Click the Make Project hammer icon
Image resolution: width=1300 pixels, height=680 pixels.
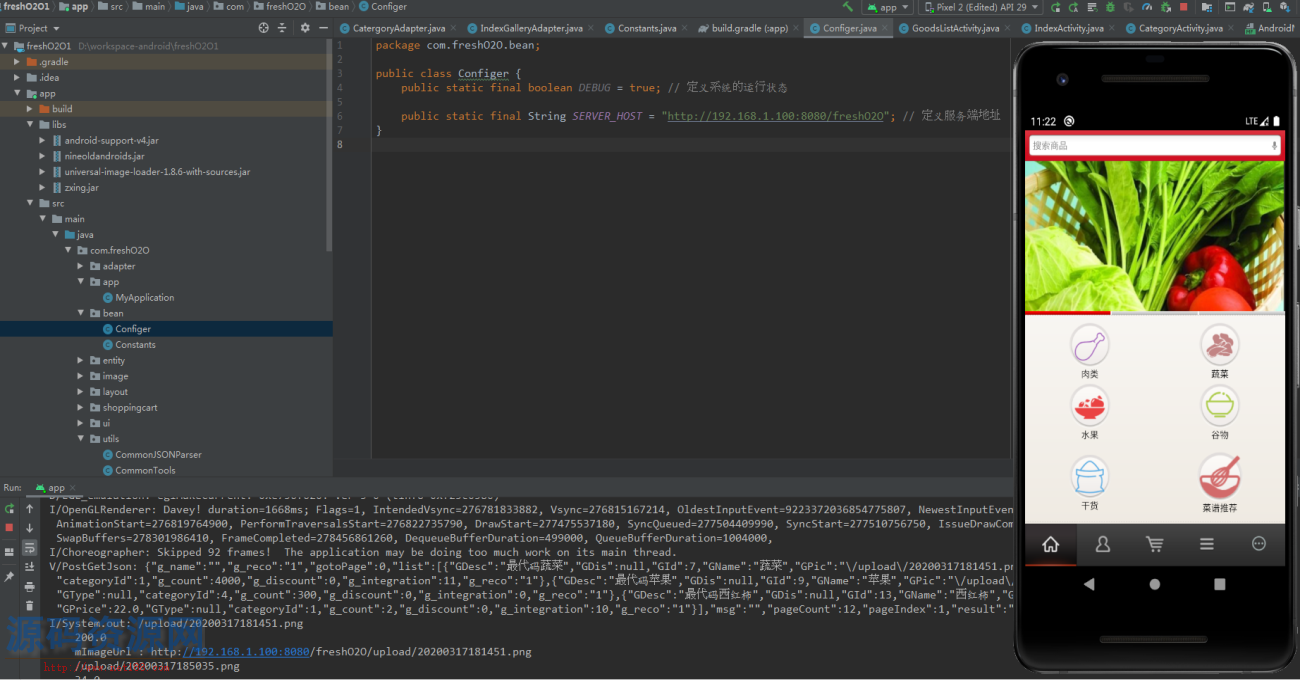[x=848, y=7]
